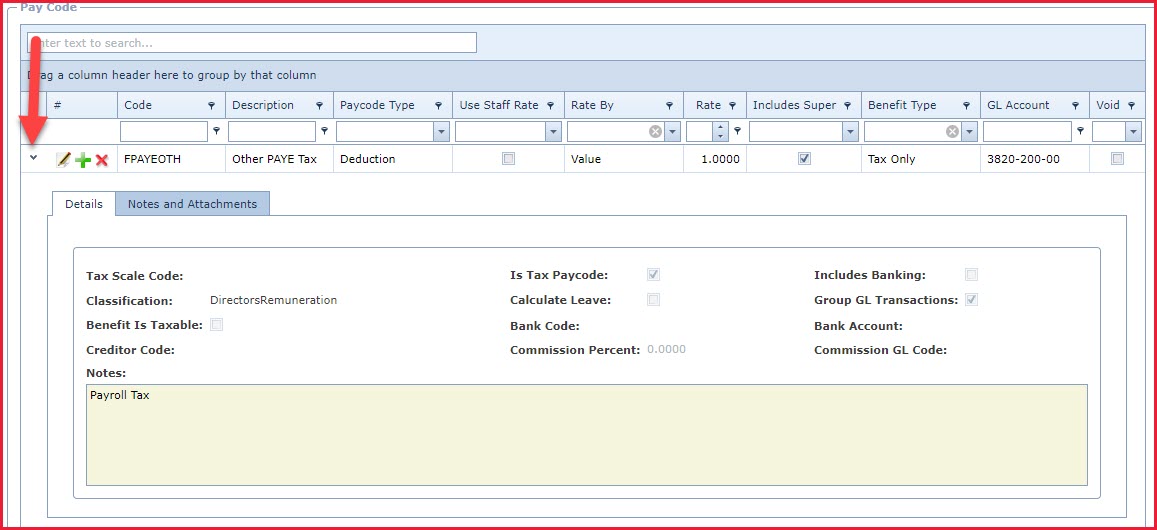Toggle the Use Staff Rate checkbox in the row

point(508,159)
